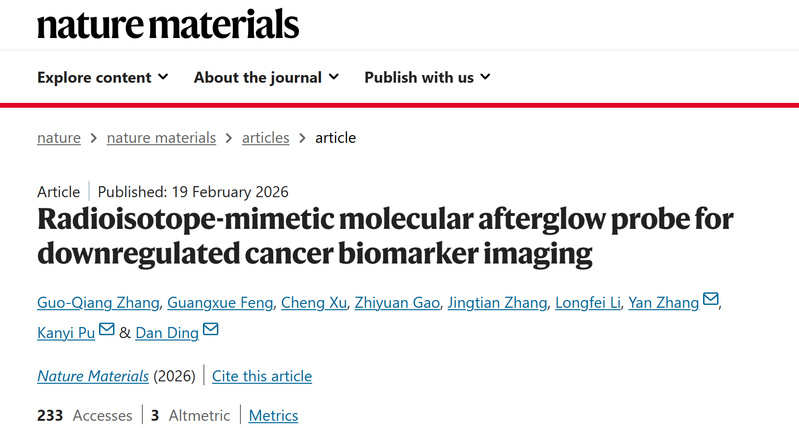Open the Metrics link
Image resolution: width=799 pixels, height=428 pixels.
click(273, 415)
